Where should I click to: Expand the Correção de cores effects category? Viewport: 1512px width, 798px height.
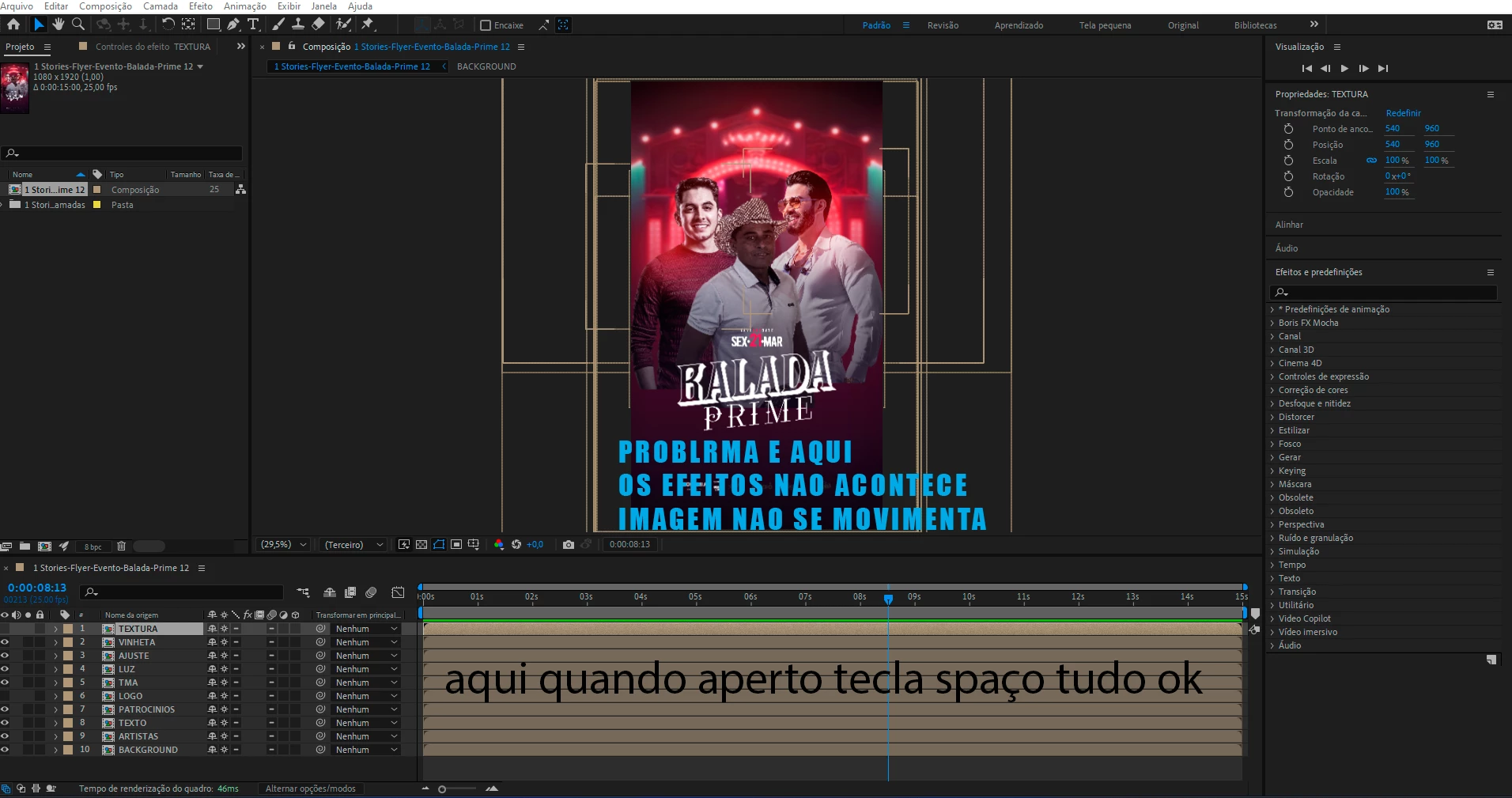(1272, 390)
